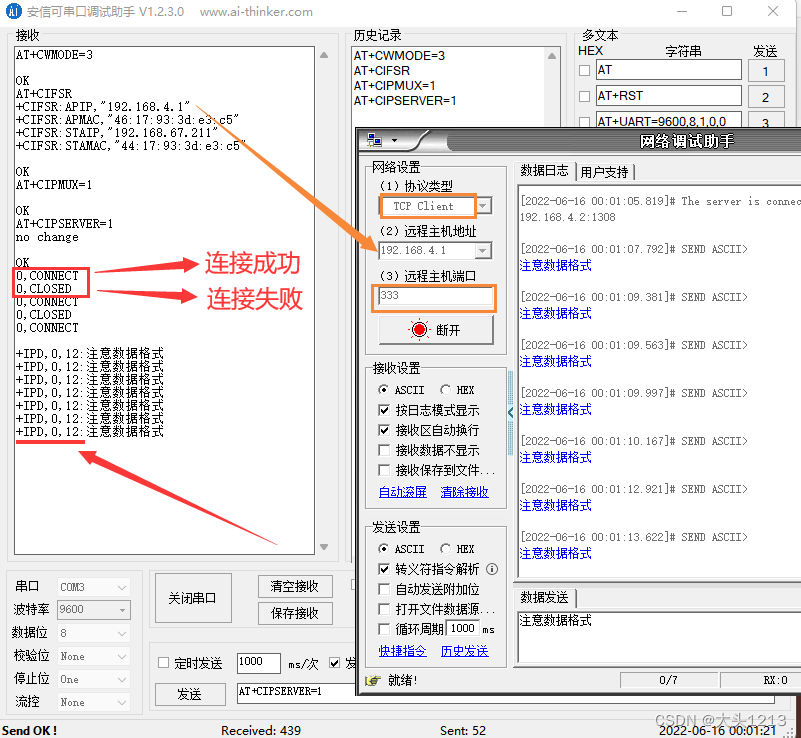Image resolution: width=801 pixels, height=738 pixels.
Task: Select the 数据发送 tab
Action: tap(544, 597)
